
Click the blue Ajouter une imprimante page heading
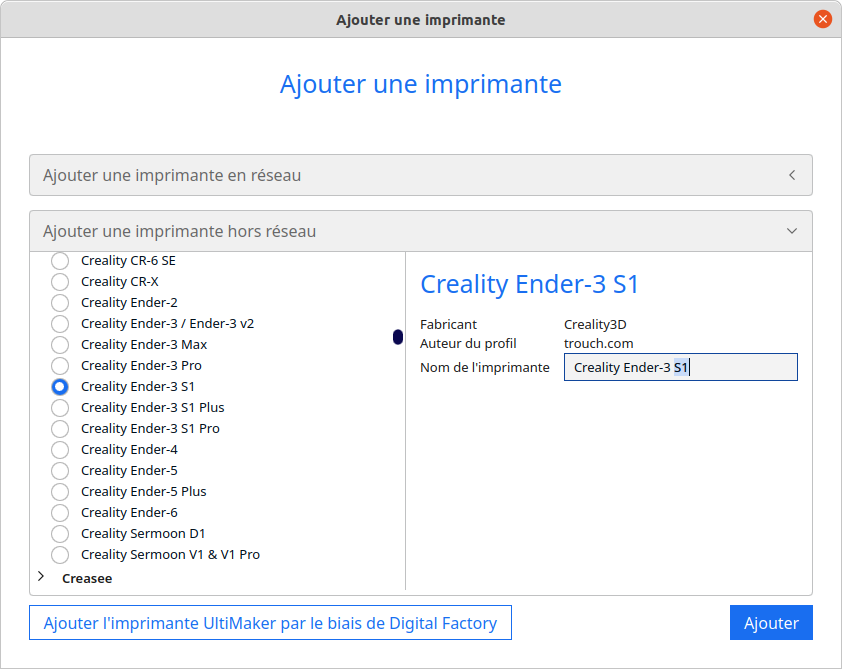pos(421,84)
